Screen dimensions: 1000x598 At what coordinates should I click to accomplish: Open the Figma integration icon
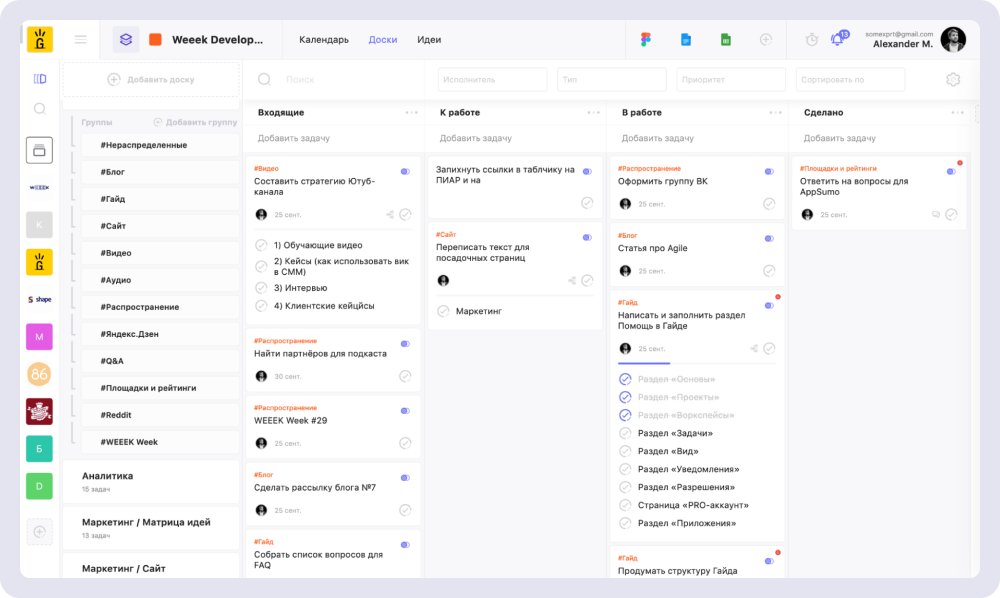pos(646,40)
